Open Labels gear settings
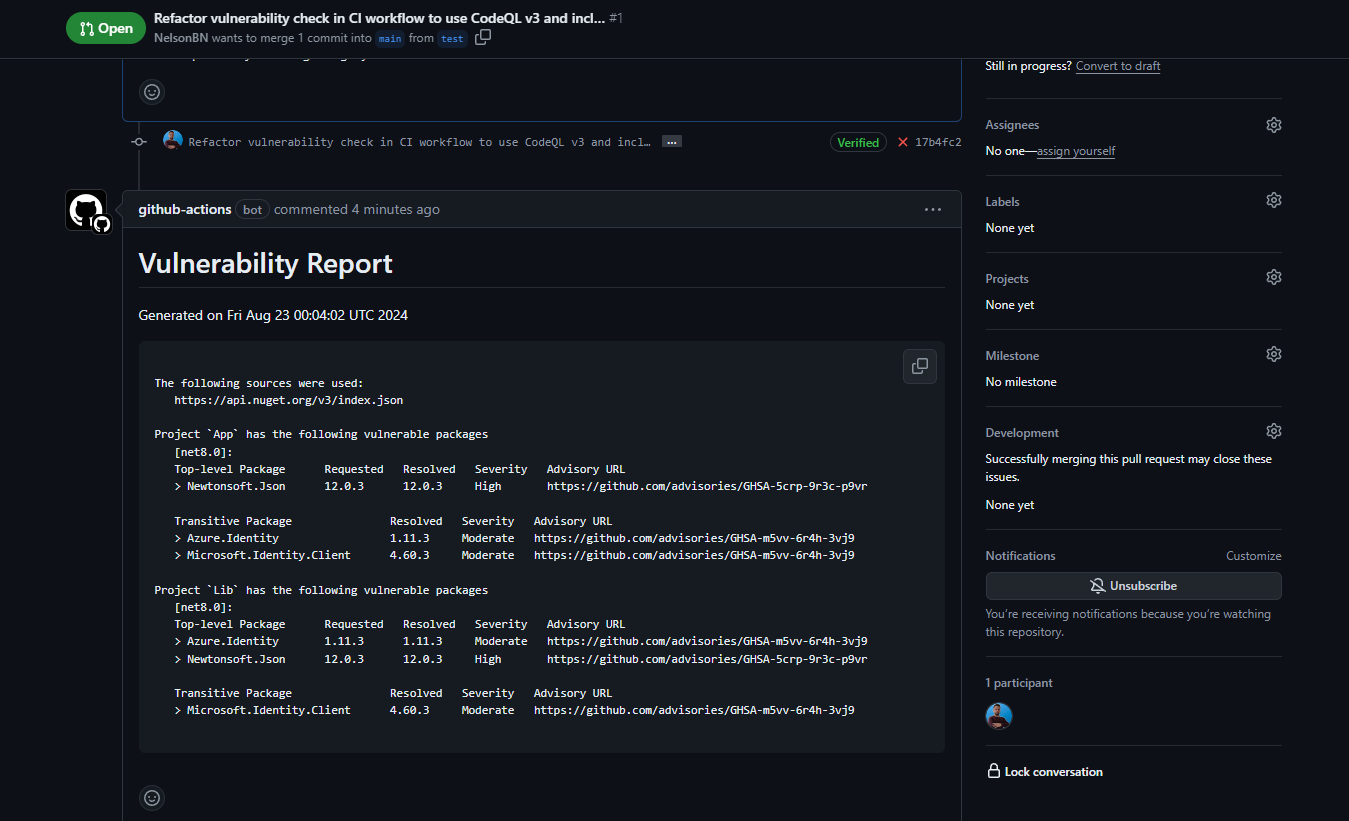1349x821 pixels. pos(1273,200)
